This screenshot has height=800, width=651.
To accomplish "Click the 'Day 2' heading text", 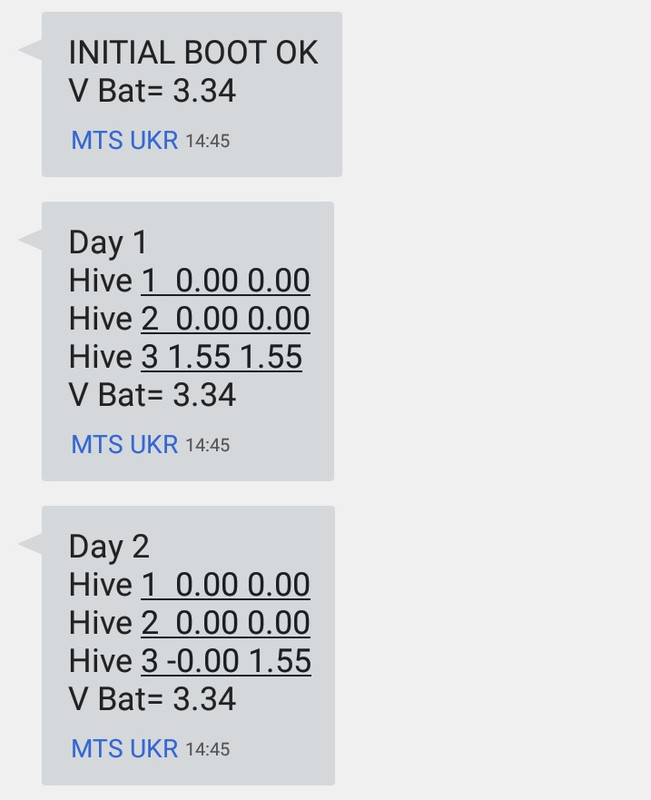I will pos(109,547).
